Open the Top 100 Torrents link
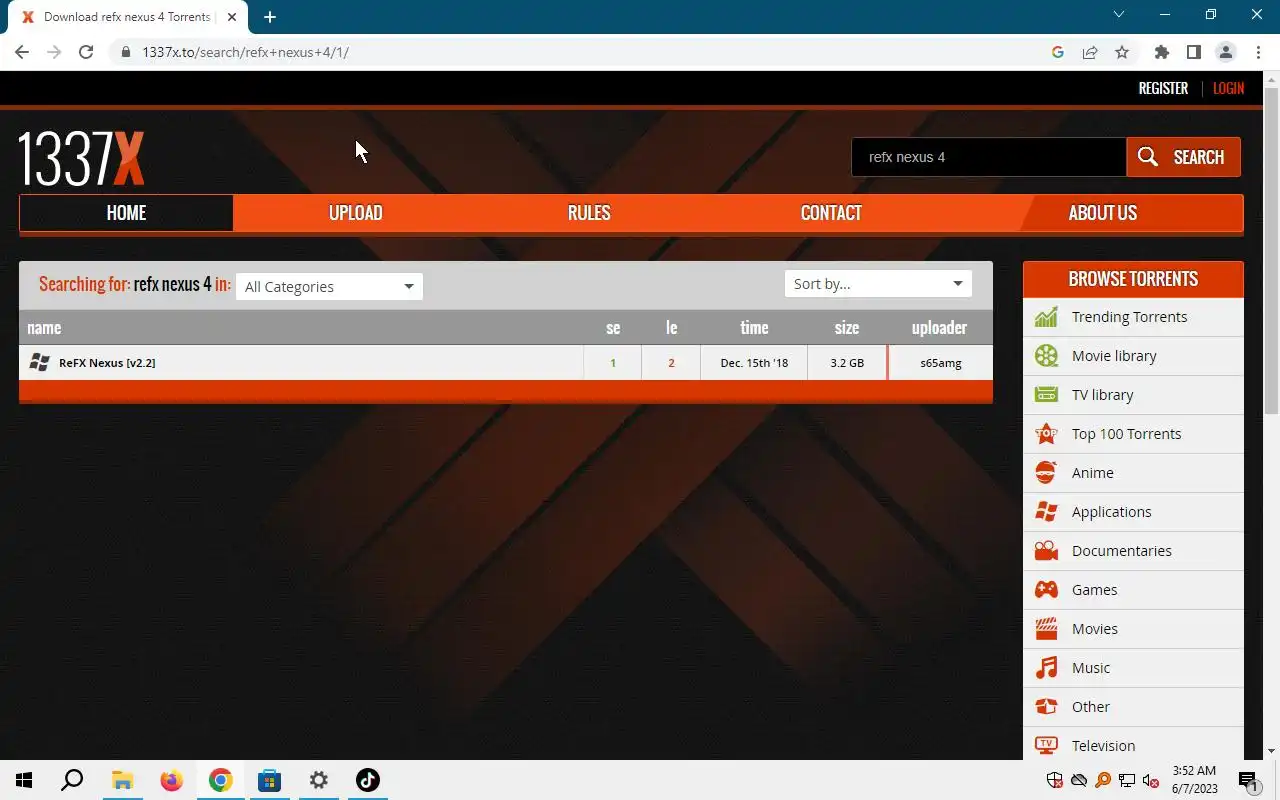 click(x=1127, y=434)
